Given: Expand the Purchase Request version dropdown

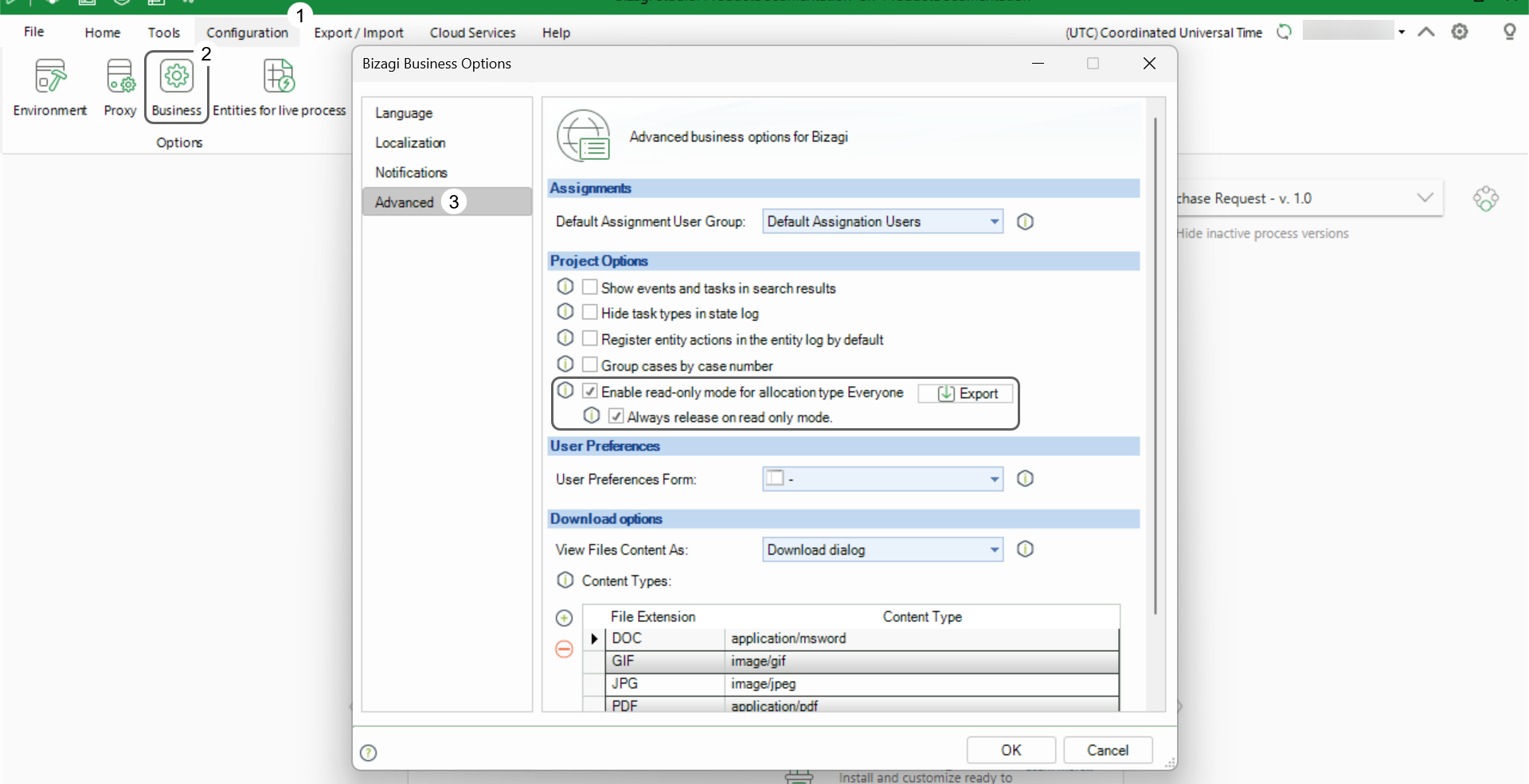Looking at the screenshot, I should click(x=1425, y=198).
